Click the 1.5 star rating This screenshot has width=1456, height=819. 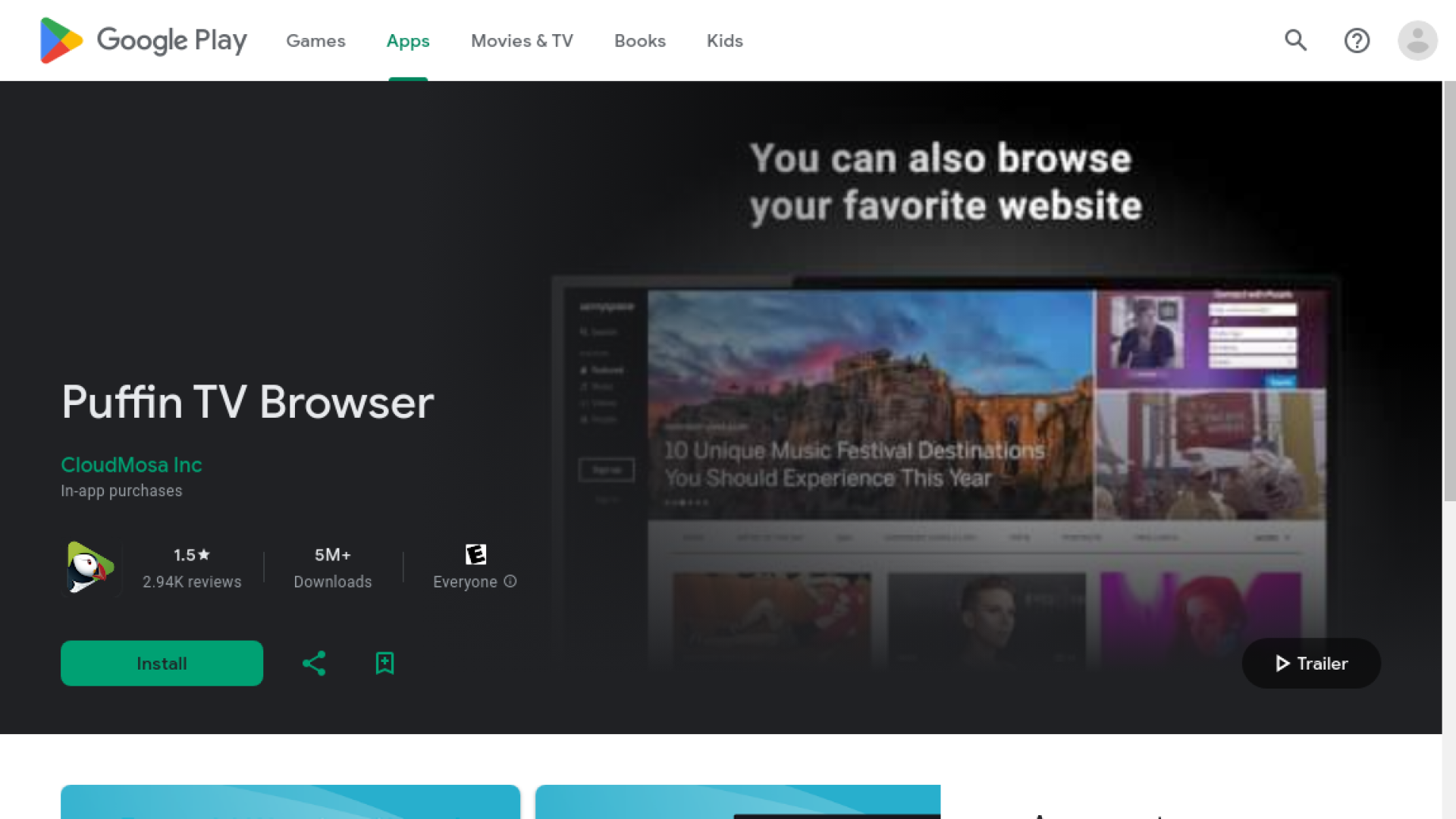click(x=191, y=554)
